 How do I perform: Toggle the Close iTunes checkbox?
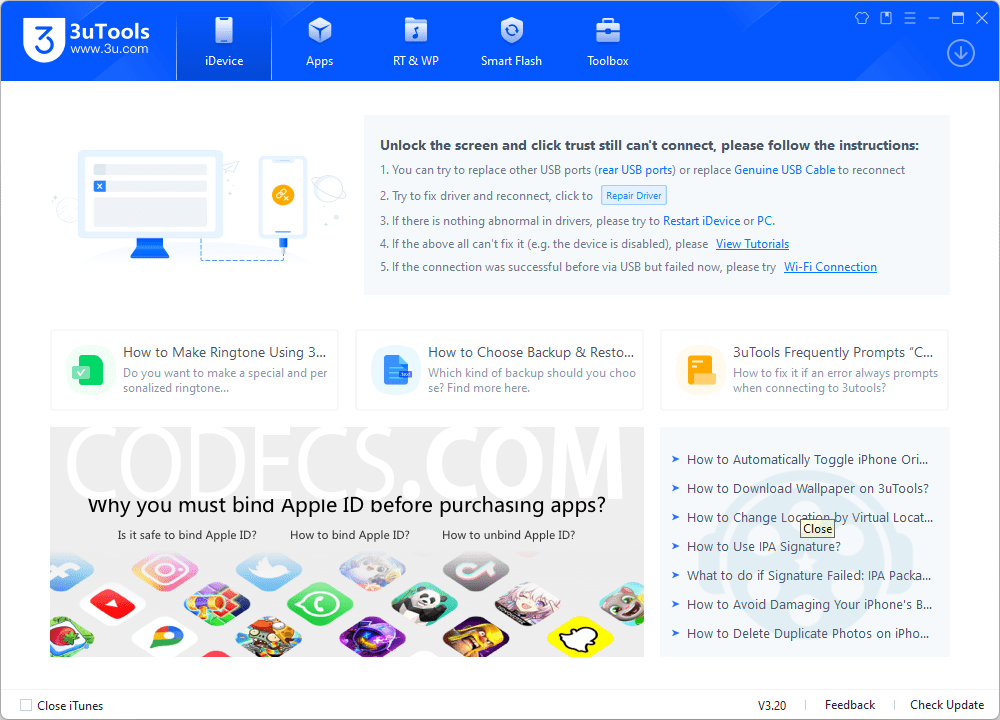point(26,705)
